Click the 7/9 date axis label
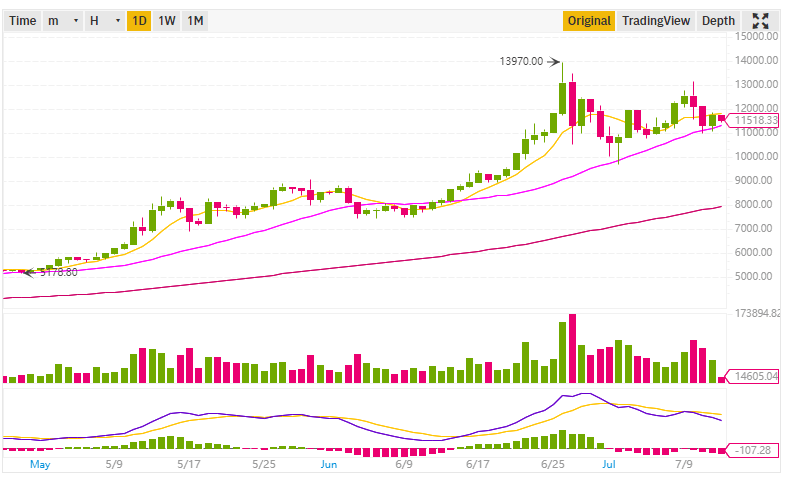Viewport: 787px width, 479px height. click(684, 464)
